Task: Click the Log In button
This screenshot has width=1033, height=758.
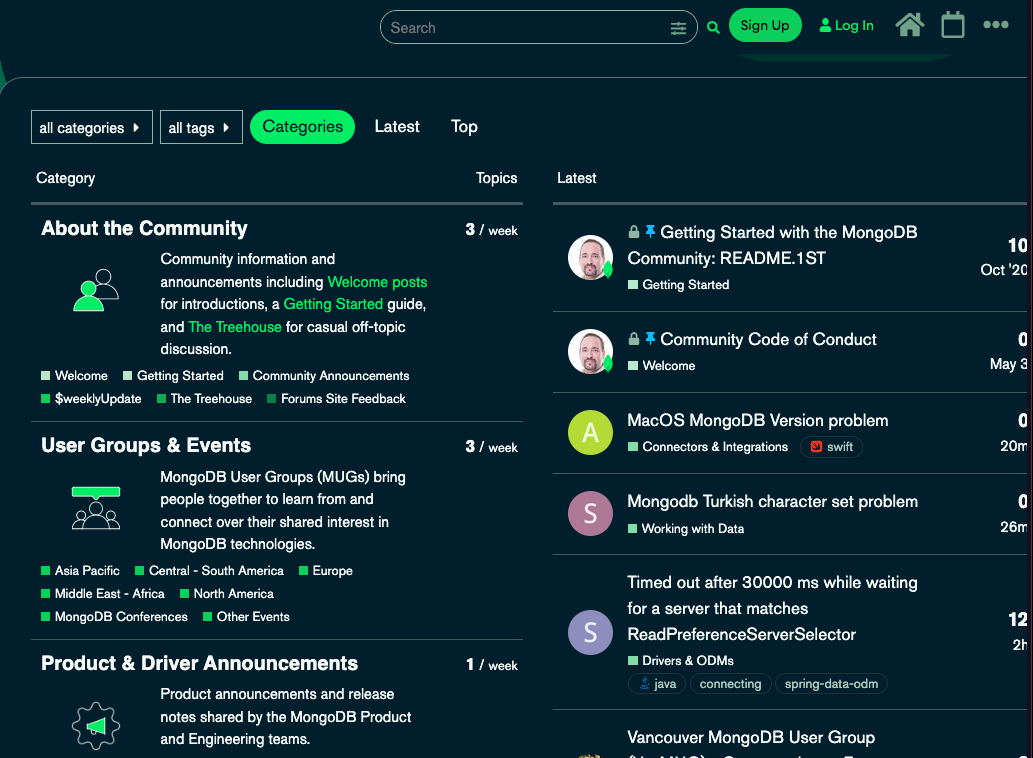Action: (x=847, y=26)
